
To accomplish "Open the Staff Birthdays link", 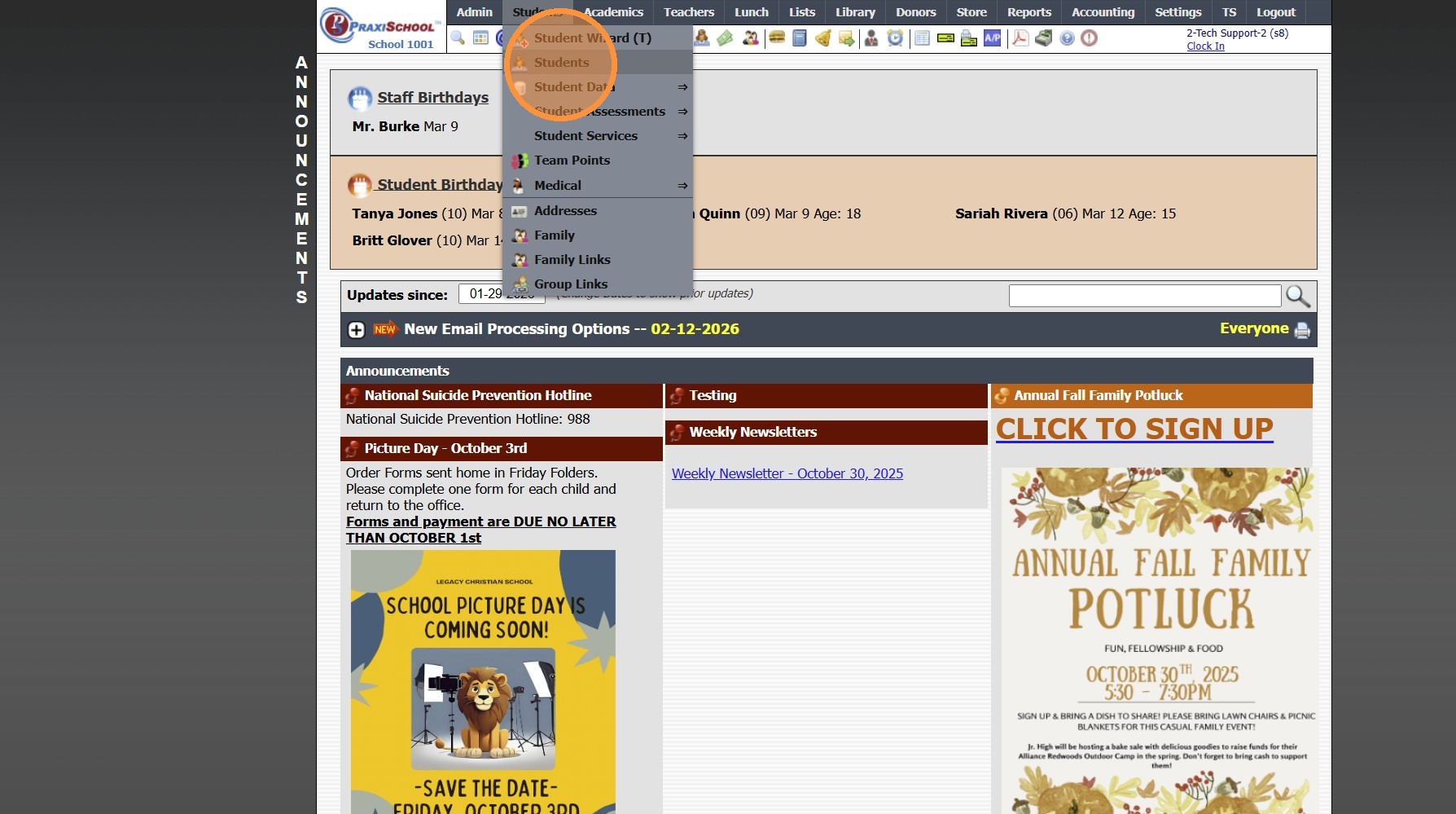I will 432,98.
